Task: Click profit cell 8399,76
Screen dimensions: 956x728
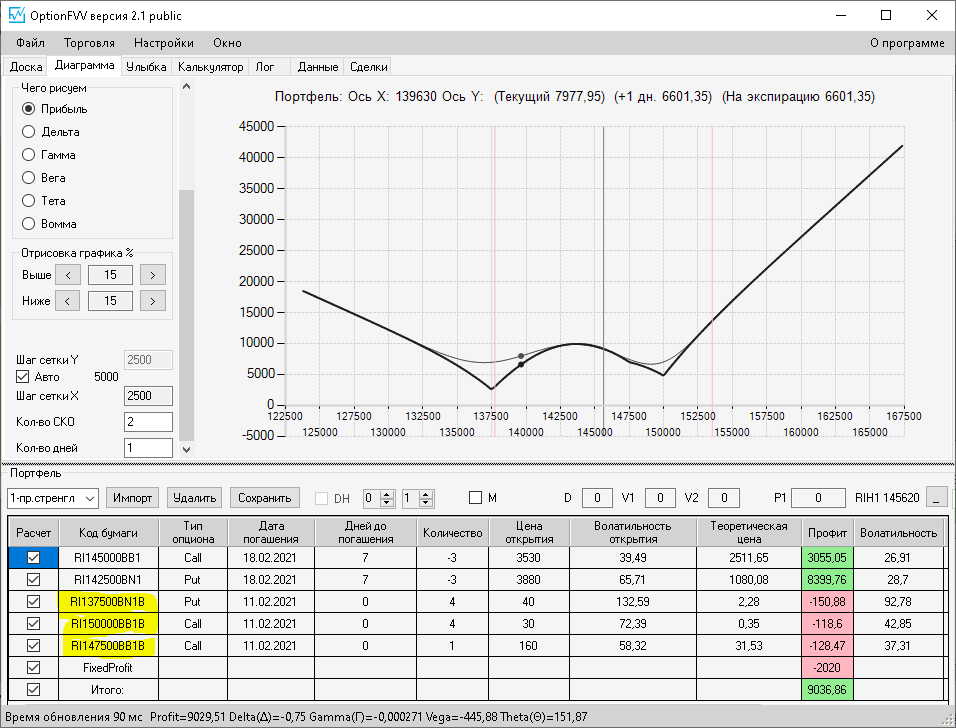Action: coord(827,579)
